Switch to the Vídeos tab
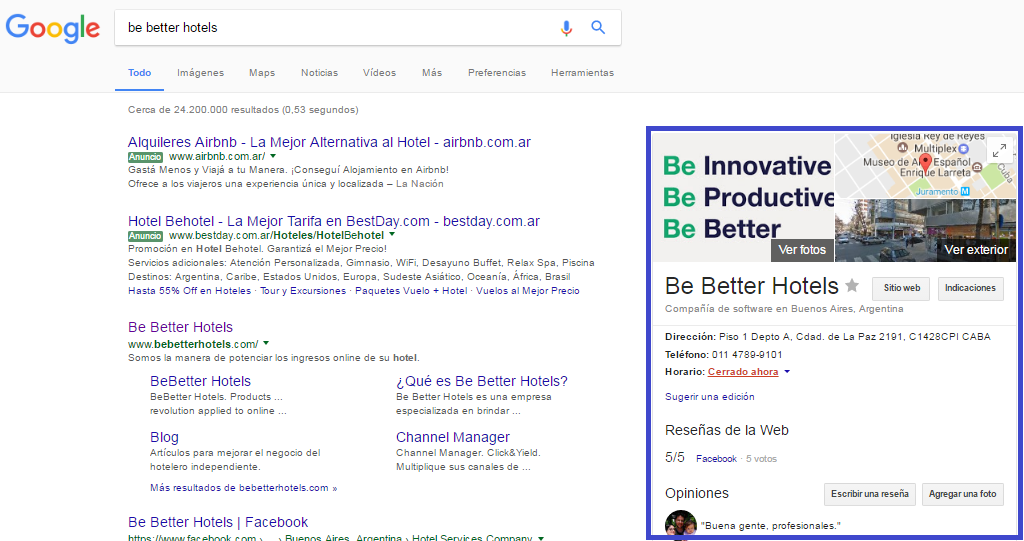Screen dimensions: 1024x541 [x=379, y=73]
